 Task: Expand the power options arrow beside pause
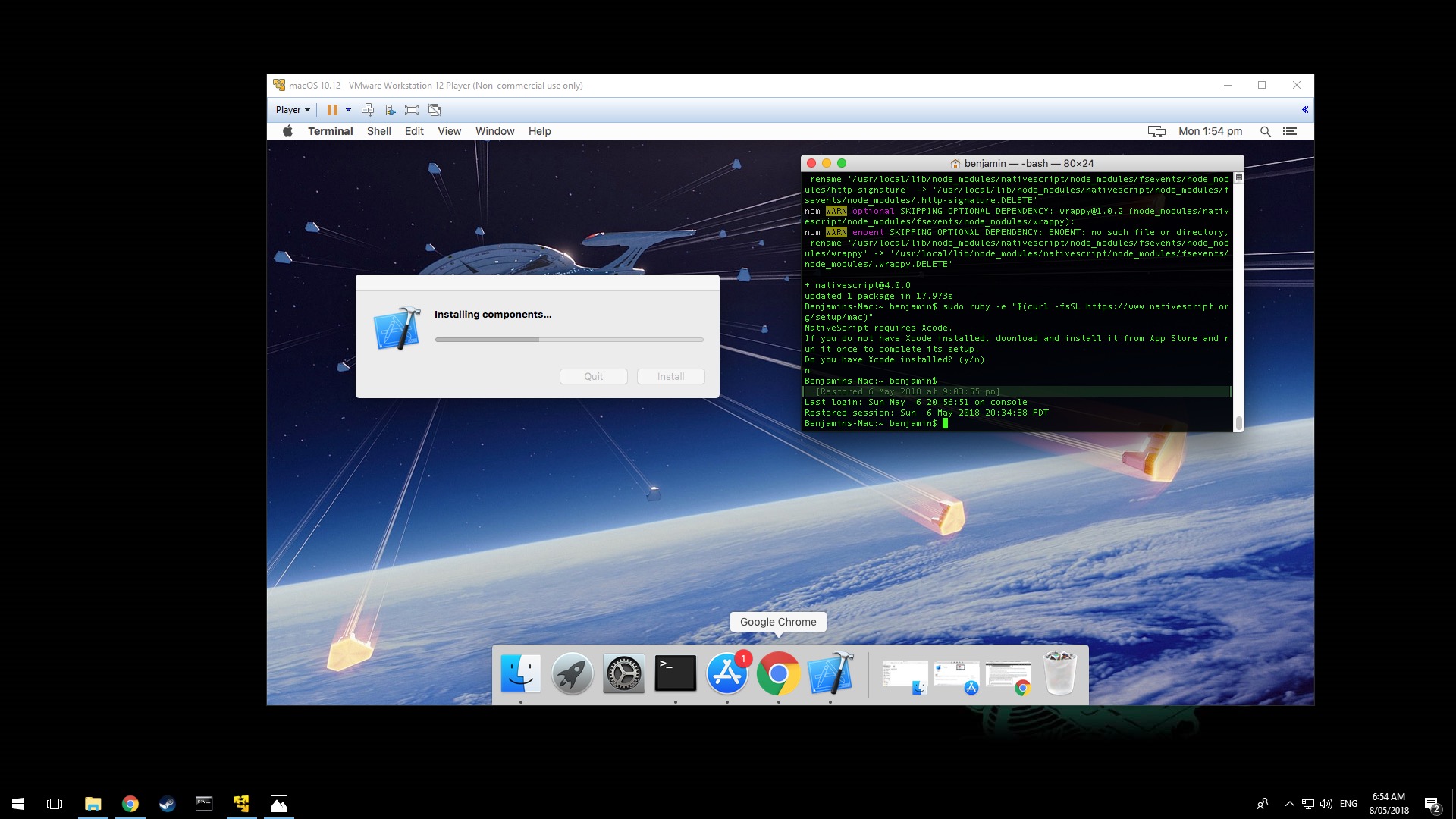(348, 110)
